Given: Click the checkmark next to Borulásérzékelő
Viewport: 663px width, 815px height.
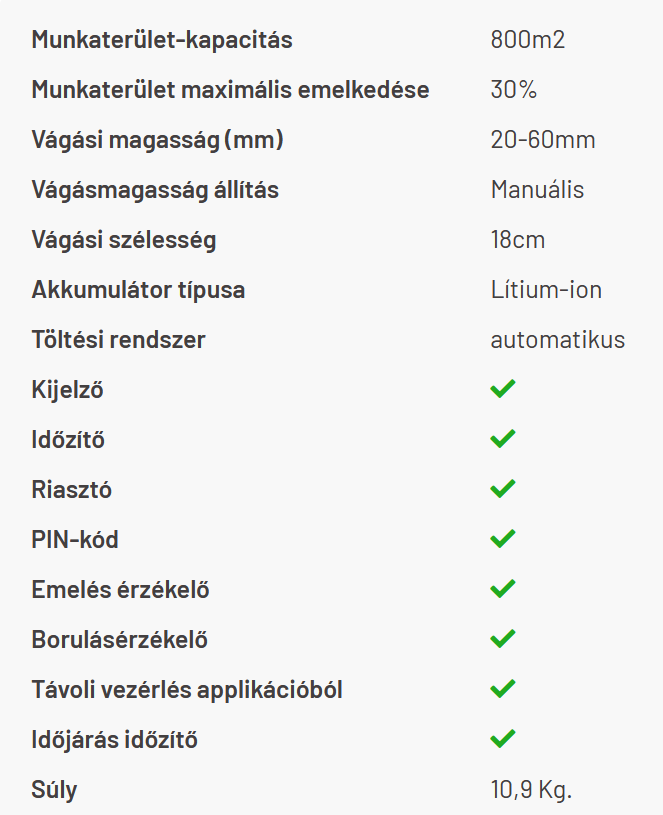Looking at the screenshot, I should click(502, 639).
